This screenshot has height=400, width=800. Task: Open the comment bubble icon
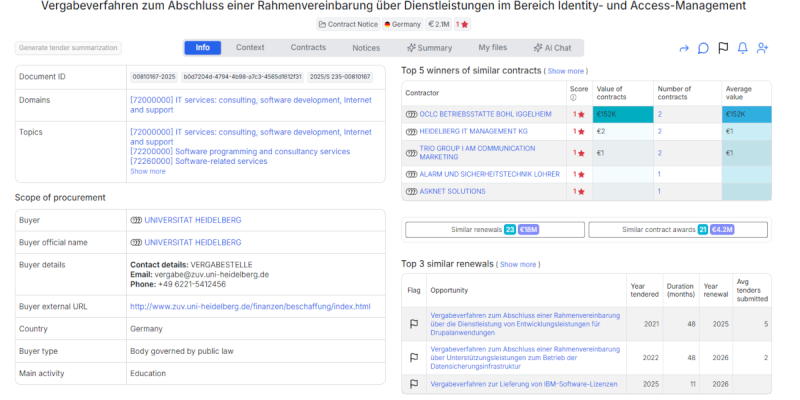pos(703,48)
